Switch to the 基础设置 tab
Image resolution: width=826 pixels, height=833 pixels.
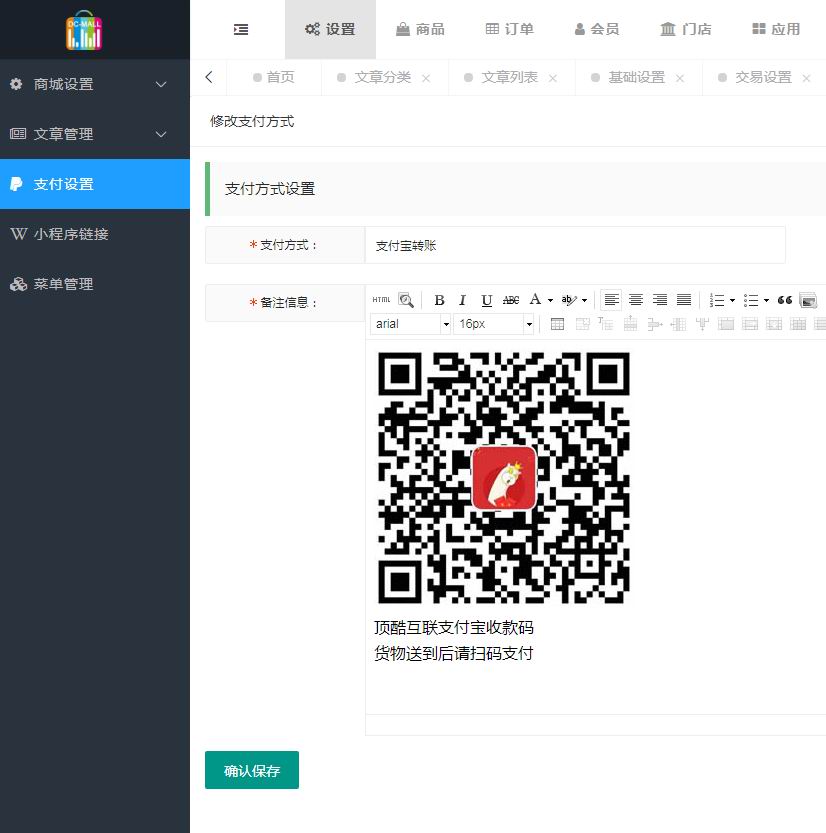click(636, 78)
